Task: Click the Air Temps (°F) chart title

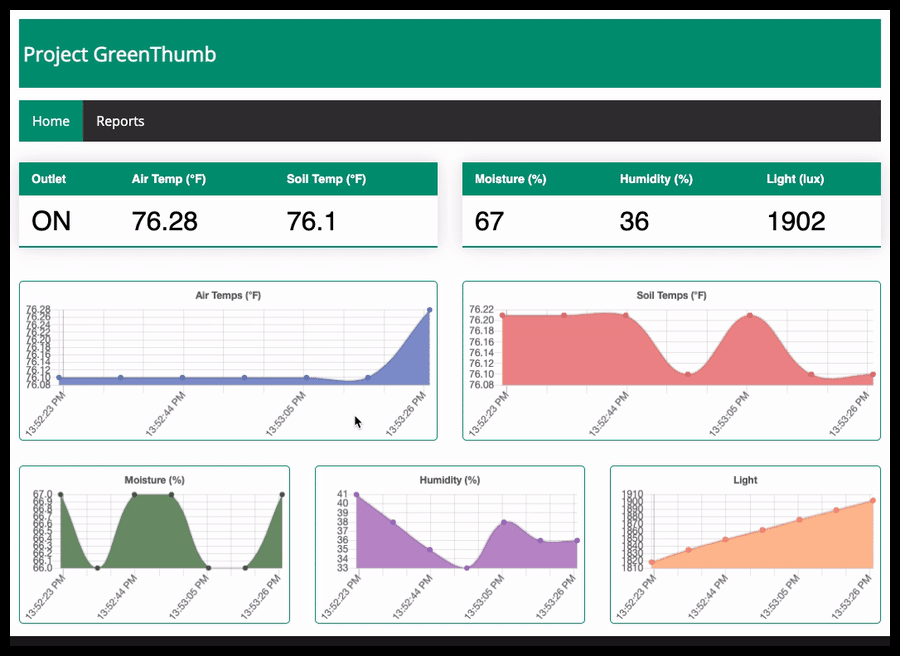Action: tap(228, 296)
